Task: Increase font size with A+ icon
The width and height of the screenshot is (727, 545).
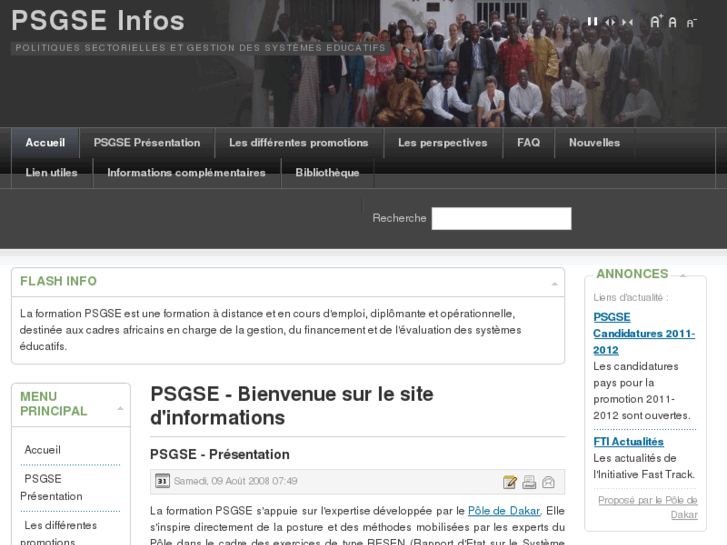Action: tap(656, 21)
